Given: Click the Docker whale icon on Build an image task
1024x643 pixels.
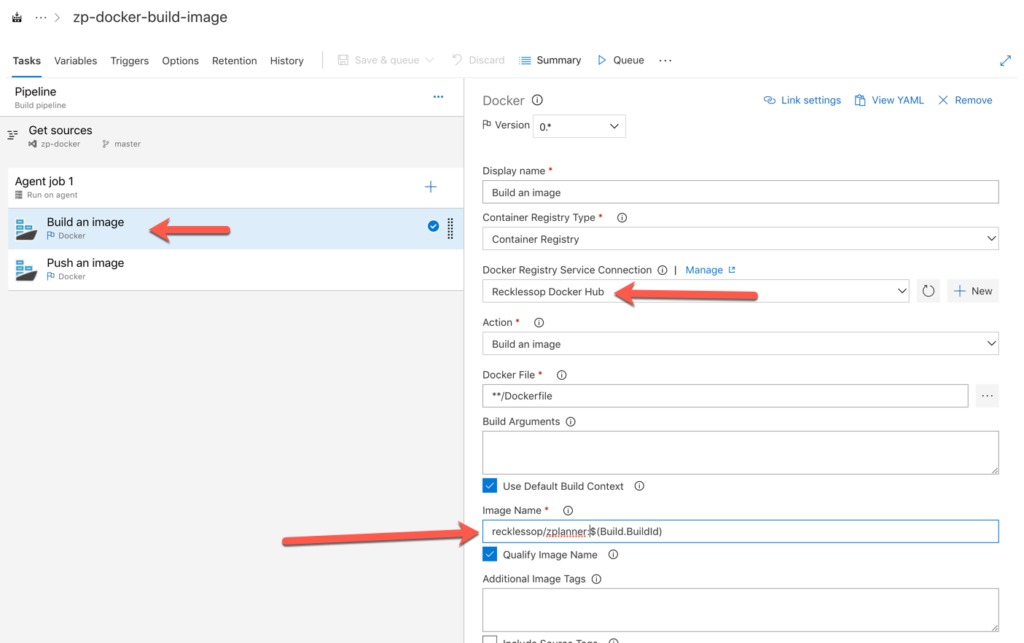Looking at the screenshot, I should pos(25,227).
